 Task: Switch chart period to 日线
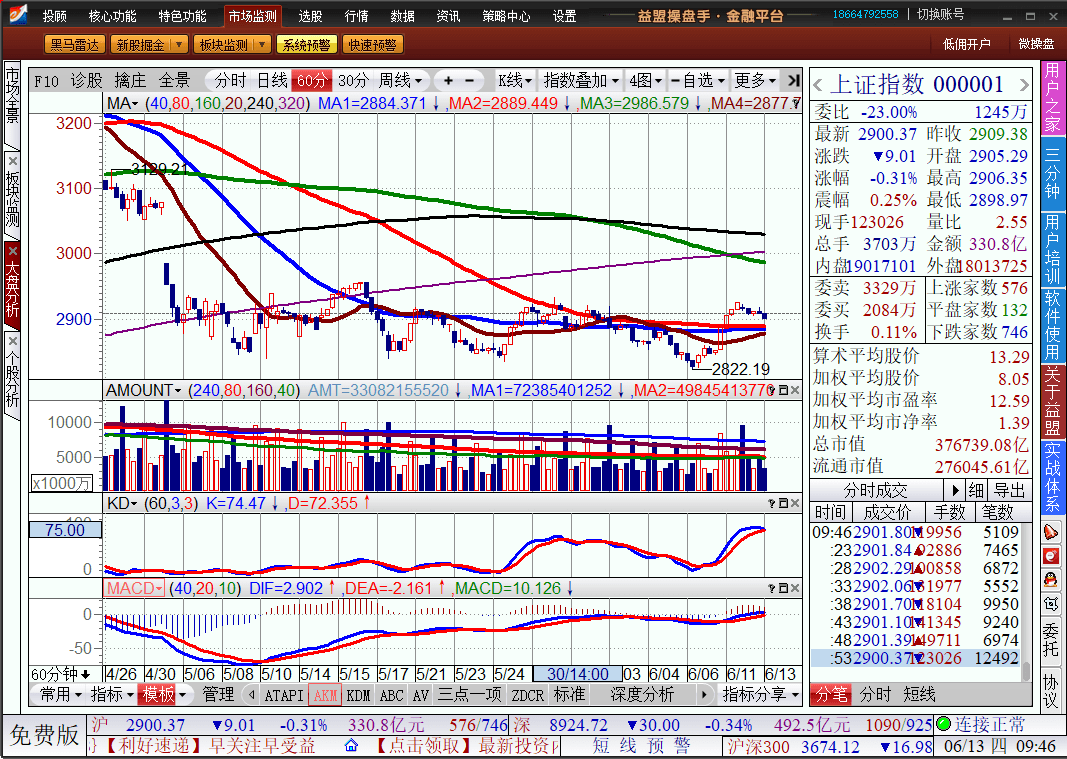(x=272, y=80)
